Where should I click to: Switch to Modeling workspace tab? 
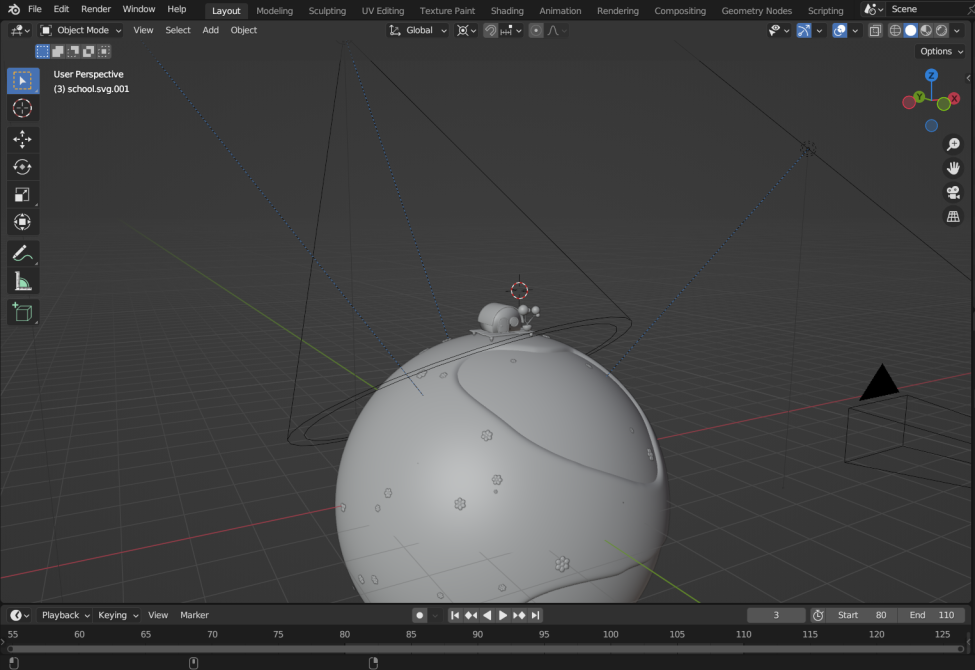coord(274,11)
